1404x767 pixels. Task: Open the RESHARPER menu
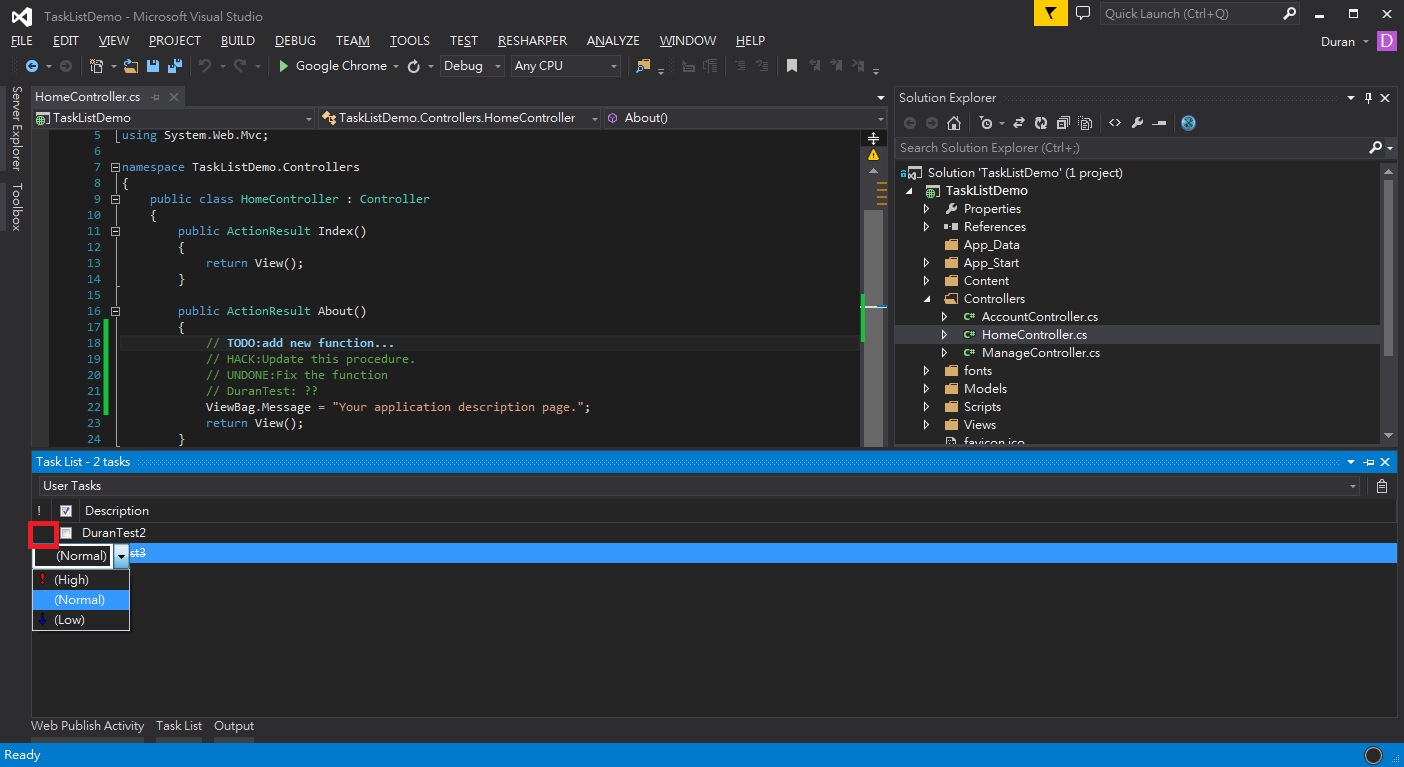click(x=532, y=41)
